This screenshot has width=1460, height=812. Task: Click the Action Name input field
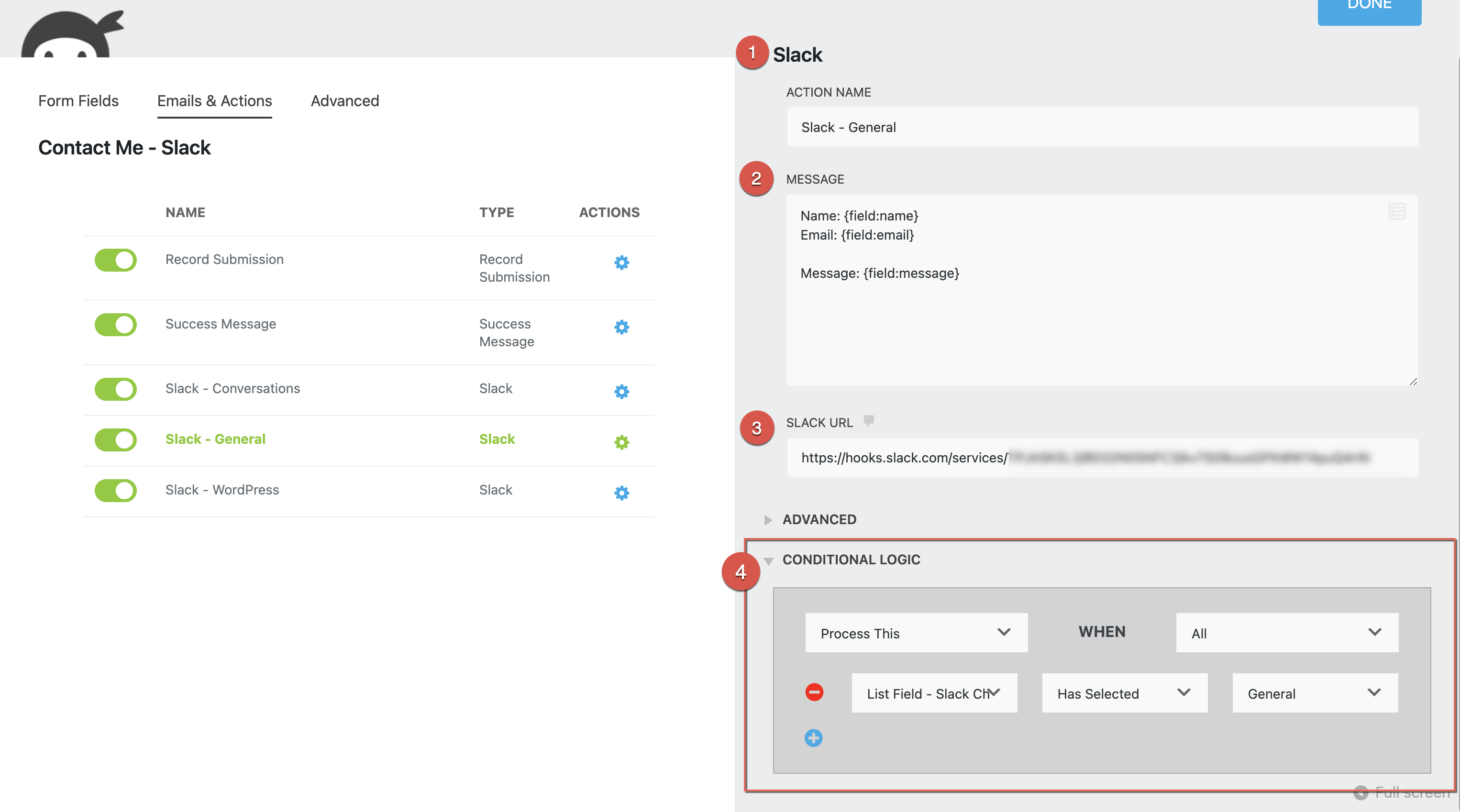click(x=1102, y=127)
